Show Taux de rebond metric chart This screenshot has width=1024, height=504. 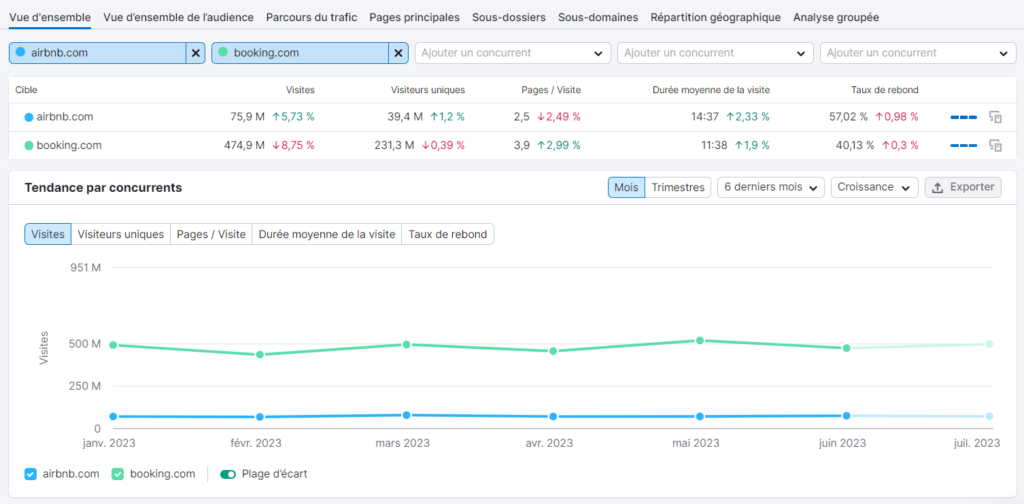448,234
